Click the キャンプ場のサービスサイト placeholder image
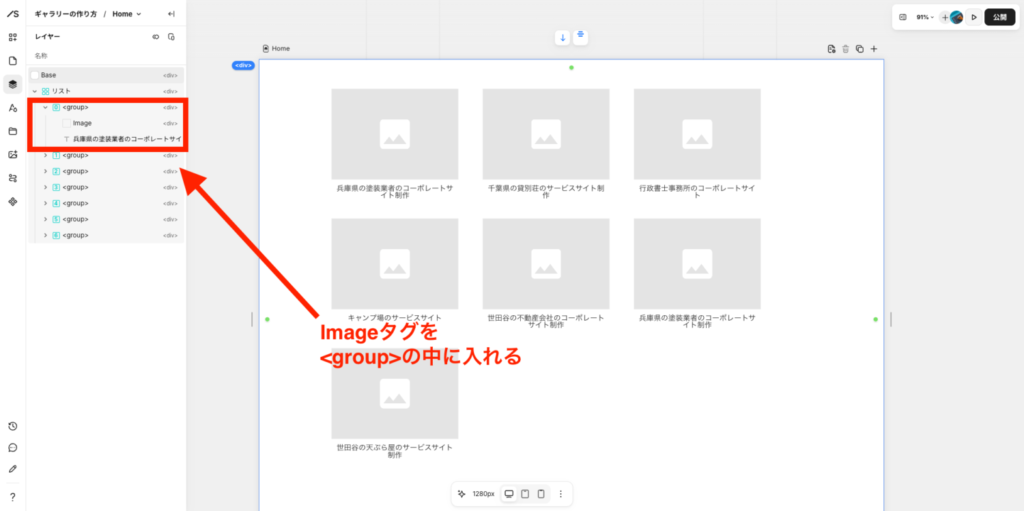 [x=394, y=264]
